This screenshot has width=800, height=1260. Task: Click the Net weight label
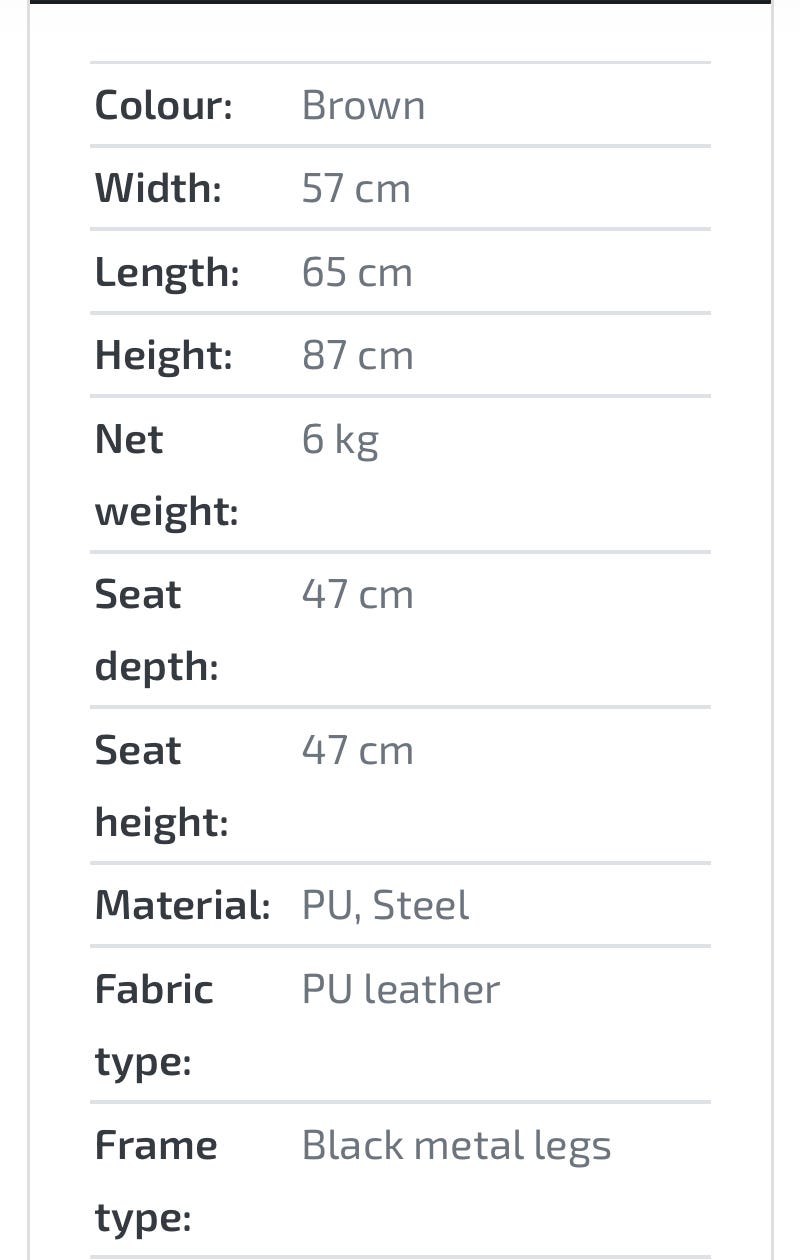(x=166, y=474)
